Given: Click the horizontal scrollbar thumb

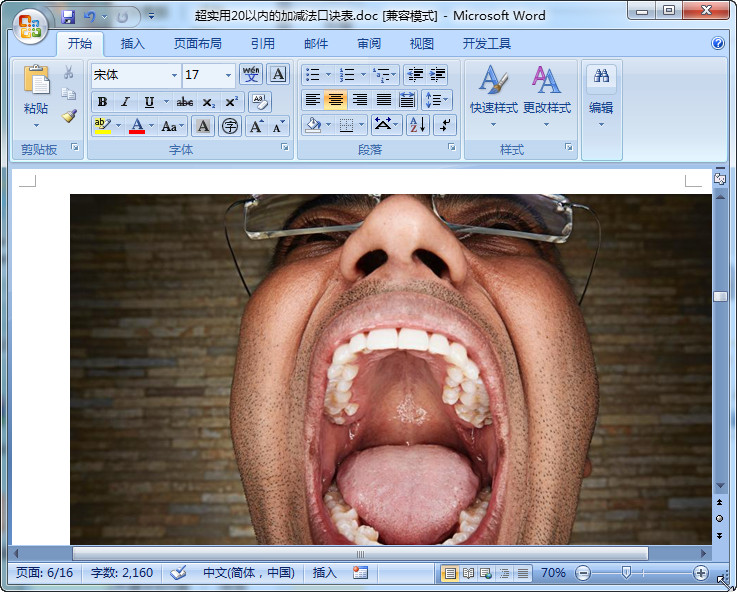Looking at the screenshot, I should tap(360, 554).
